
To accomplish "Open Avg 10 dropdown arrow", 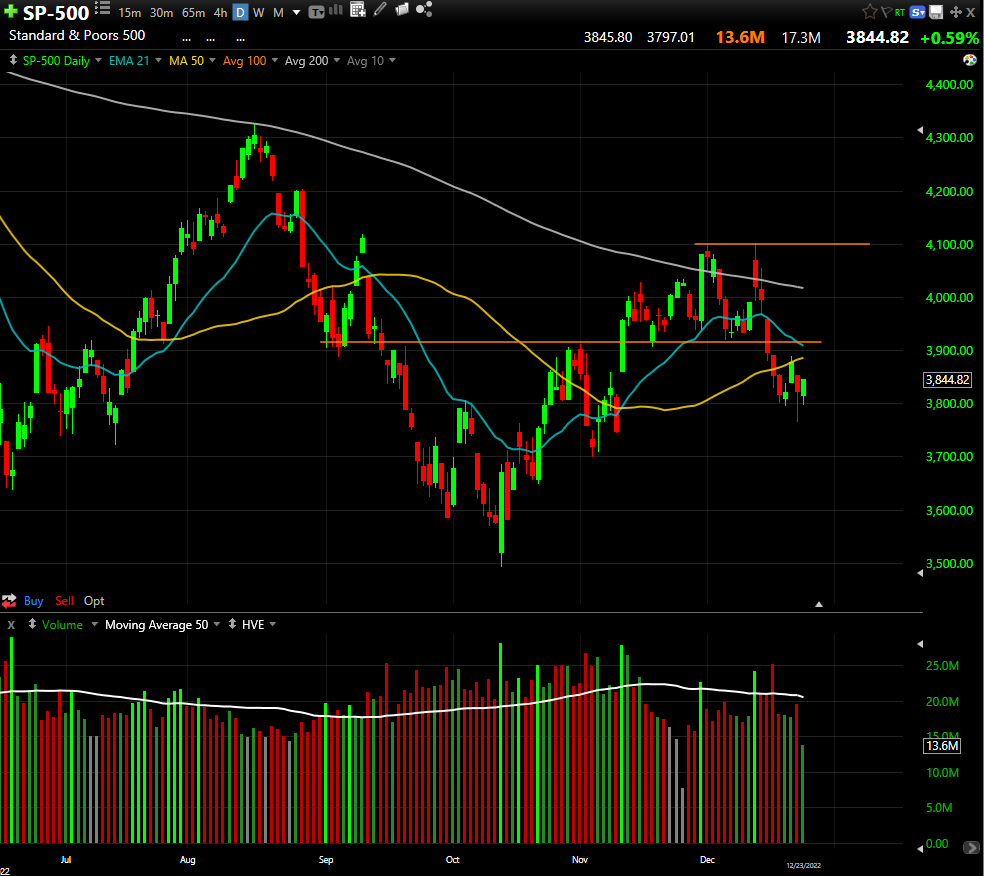I will pos(392,61).
